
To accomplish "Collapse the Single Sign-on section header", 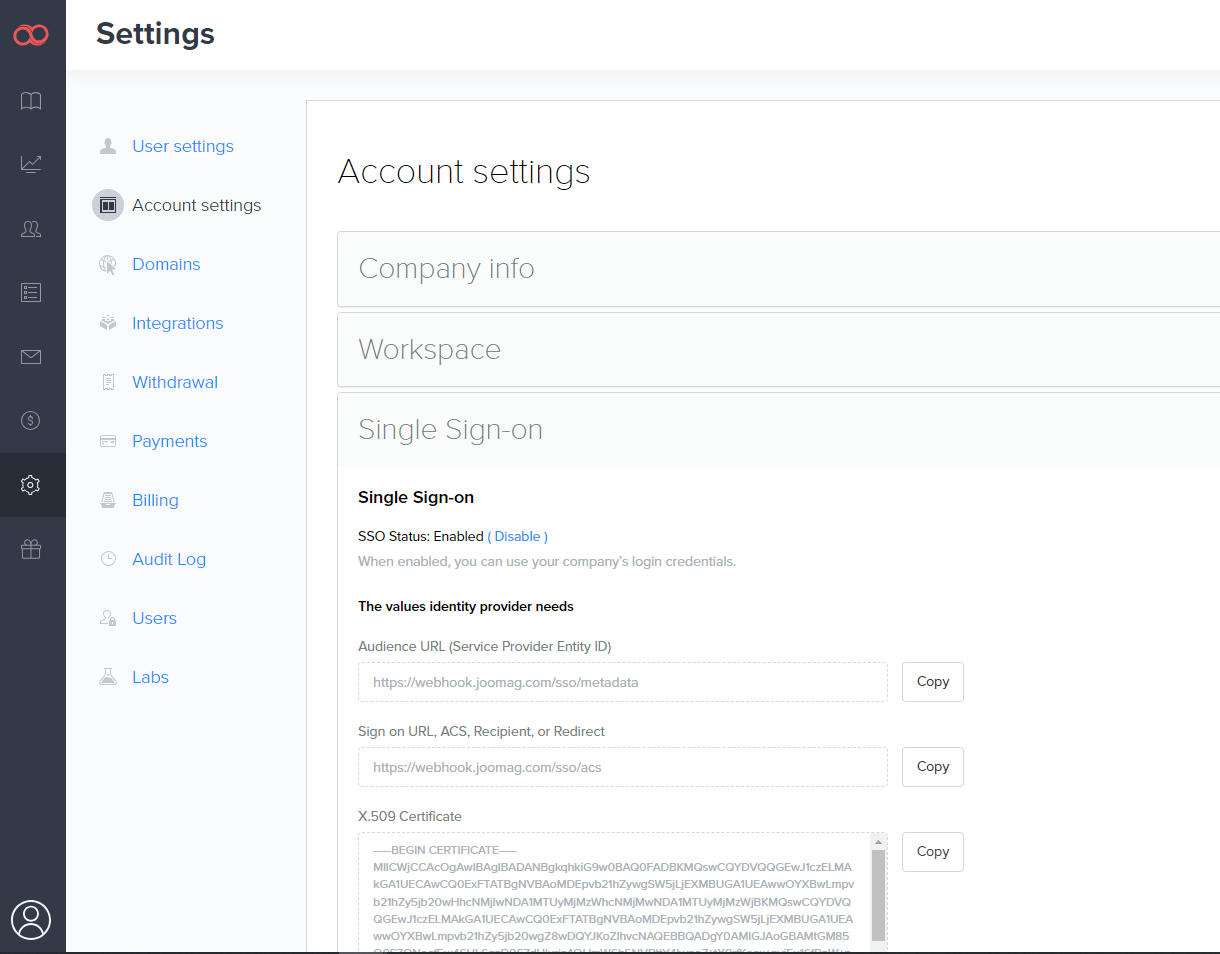I will pos(450,430).
